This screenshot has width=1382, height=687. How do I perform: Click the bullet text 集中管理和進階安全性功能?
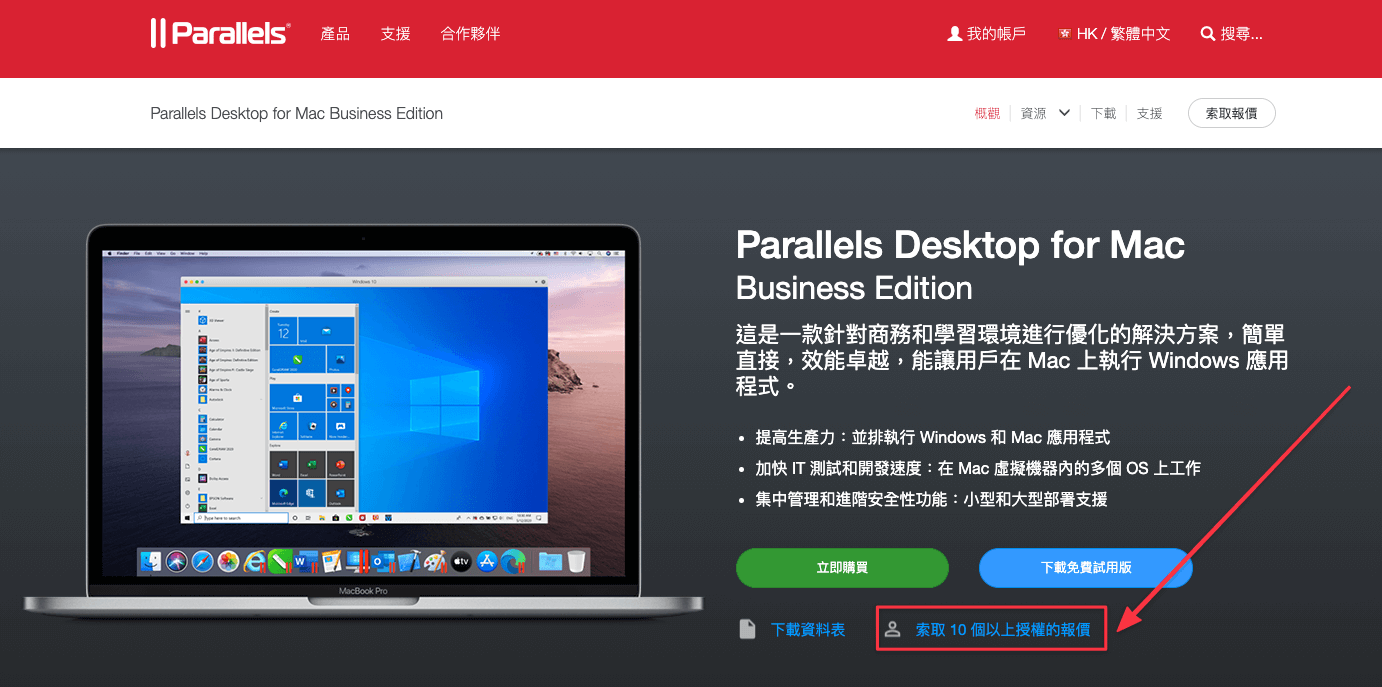tap(851, 499)
